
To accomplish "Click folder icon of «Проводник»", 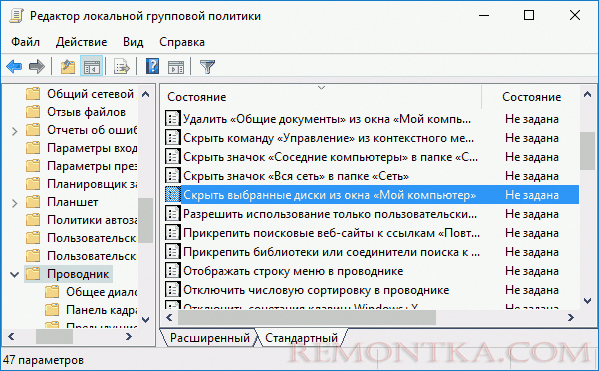I will [x=33, y=274].
